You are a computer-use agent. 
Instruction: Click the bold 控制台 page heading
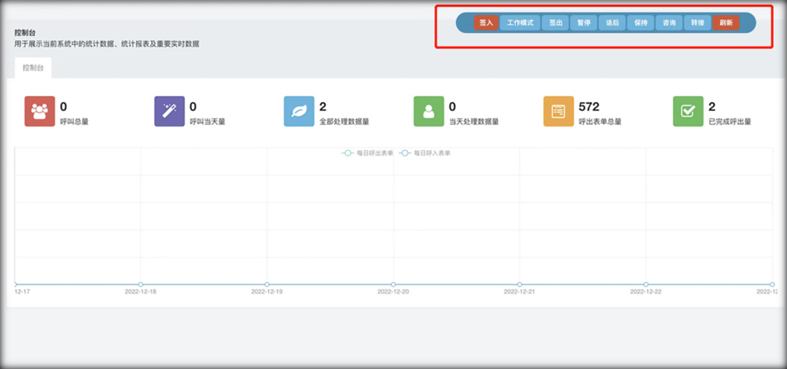click(24, 33)
